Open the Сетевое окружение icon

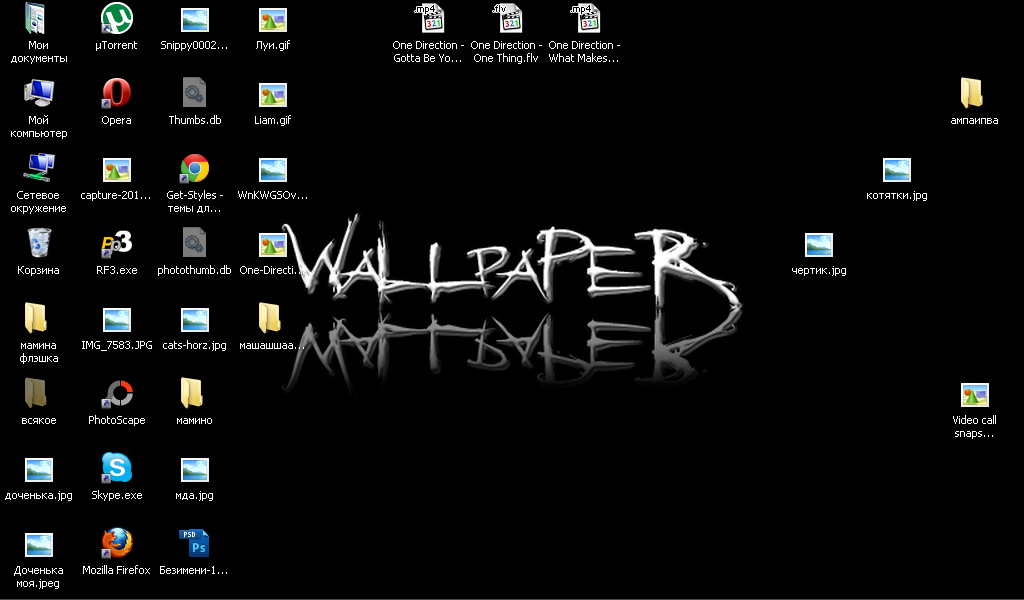click(39, 169)
